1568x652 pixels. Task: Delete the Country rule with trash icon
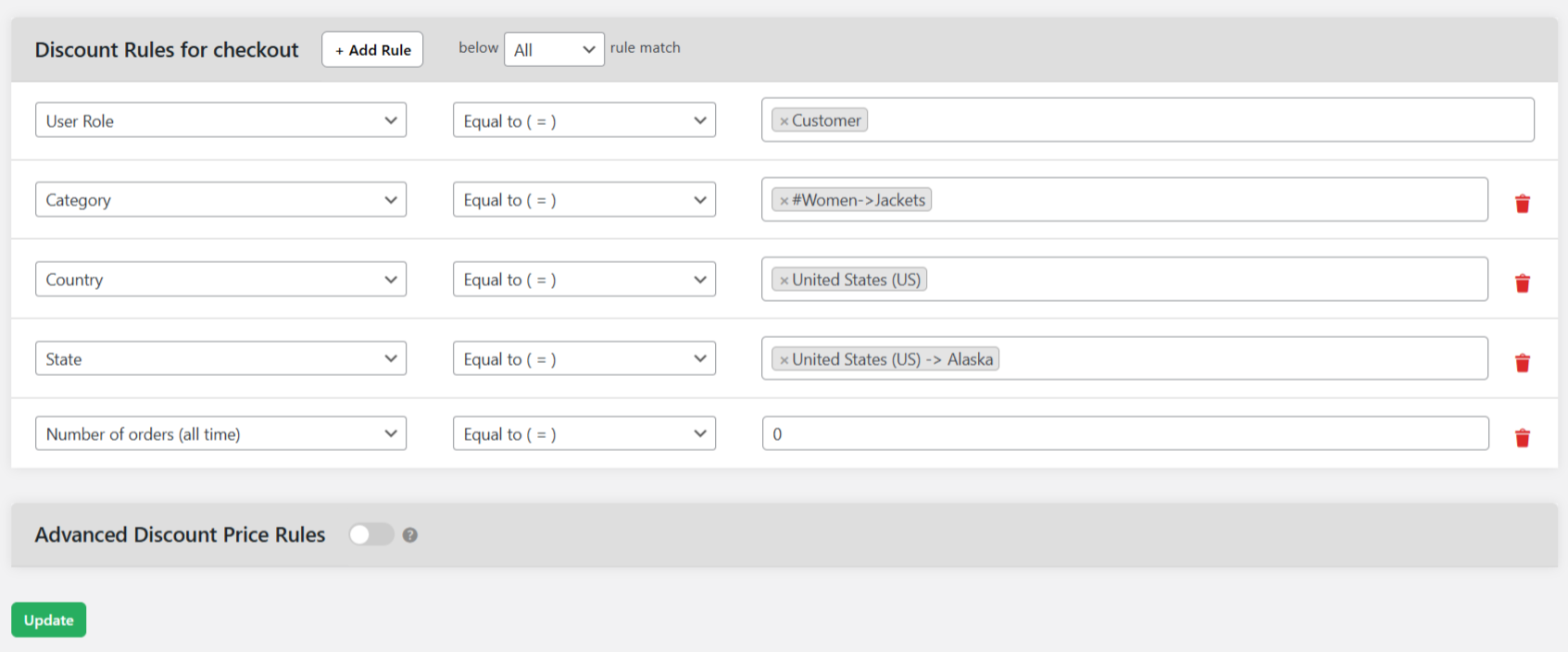(1522, 283)
